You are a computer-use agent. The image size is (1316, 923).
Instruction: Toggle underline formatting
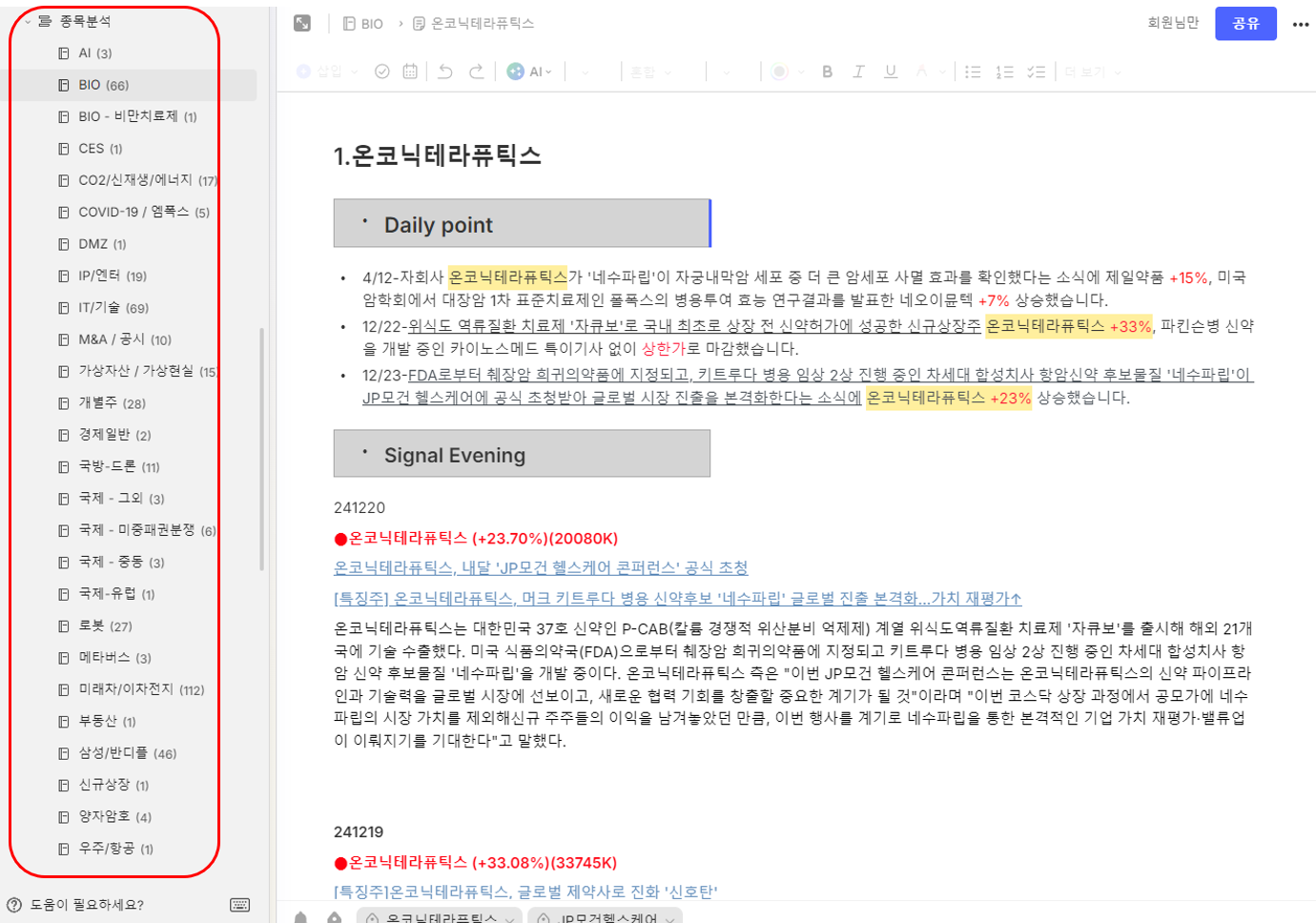coord(891,72)
